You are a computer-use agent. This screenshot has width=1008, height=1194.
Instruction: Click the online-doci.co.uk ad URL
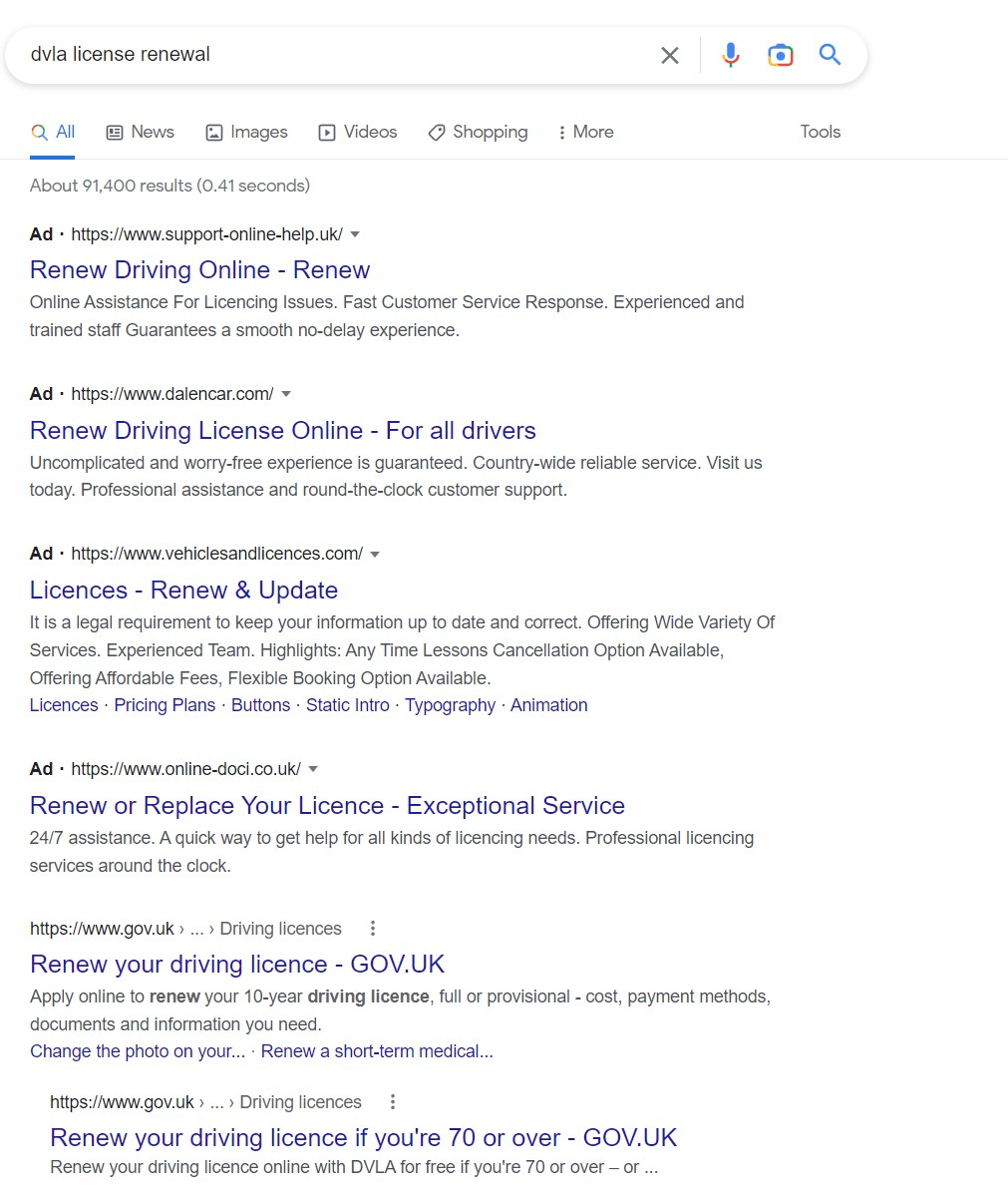click(185, 769)
